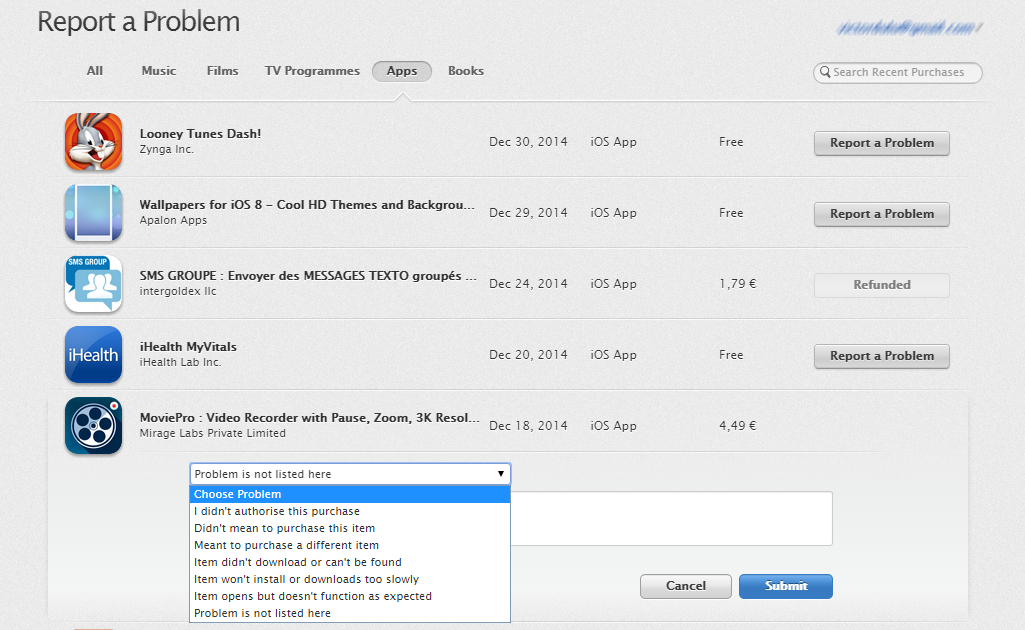Click 'iHealth Lab Inc.' developer name
This screenshot has width=1025, height=630.
[180, 362]
